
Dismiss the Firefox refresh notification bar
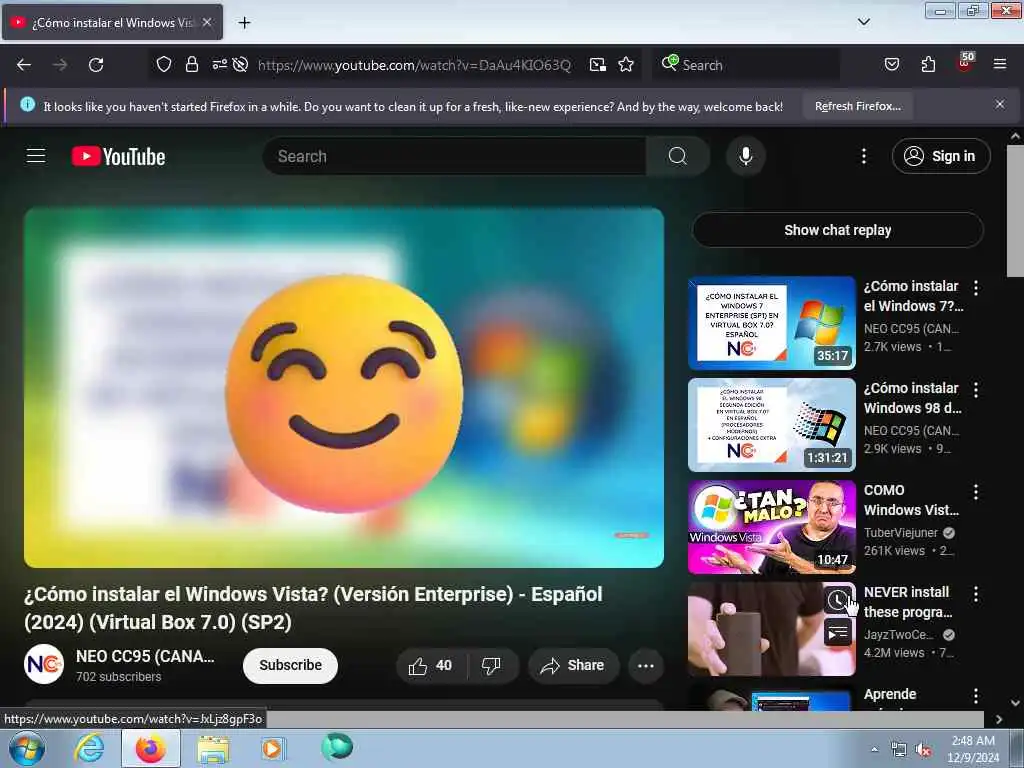click(x=1000, y=104)
